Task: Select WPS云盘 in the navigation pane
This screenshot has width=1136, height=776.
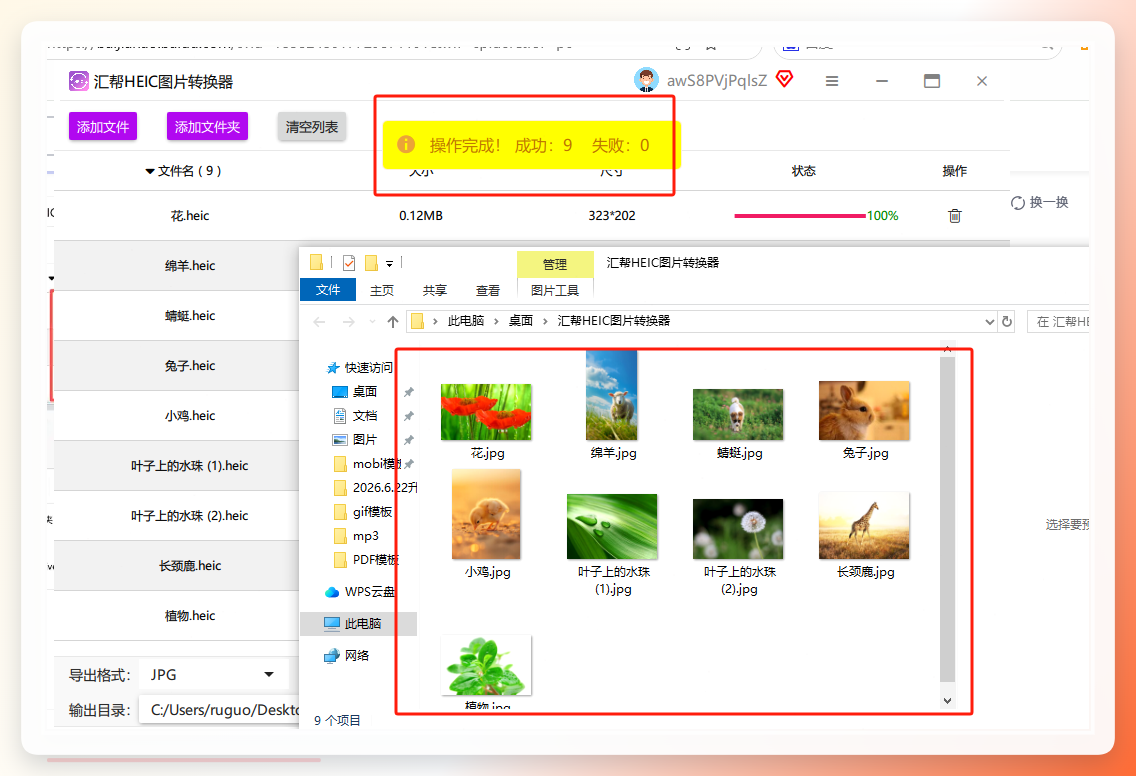Action: pos(359,592)
